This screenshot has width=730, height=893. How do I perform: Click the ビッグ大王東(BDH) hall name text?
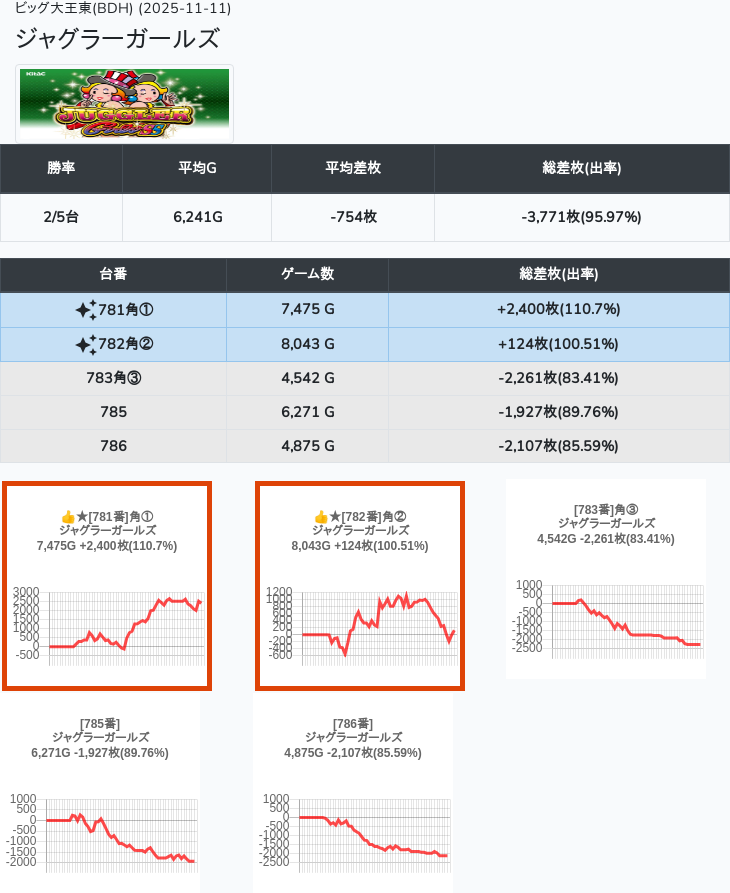point(73,9)
